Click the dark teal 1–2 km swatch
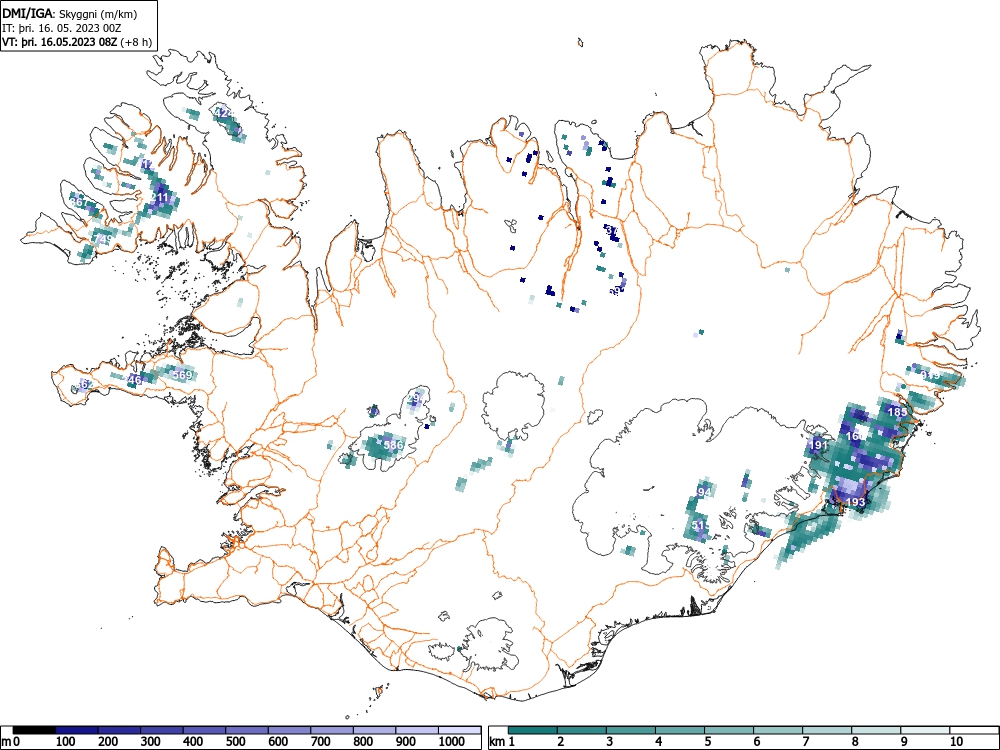 [533, 730]
